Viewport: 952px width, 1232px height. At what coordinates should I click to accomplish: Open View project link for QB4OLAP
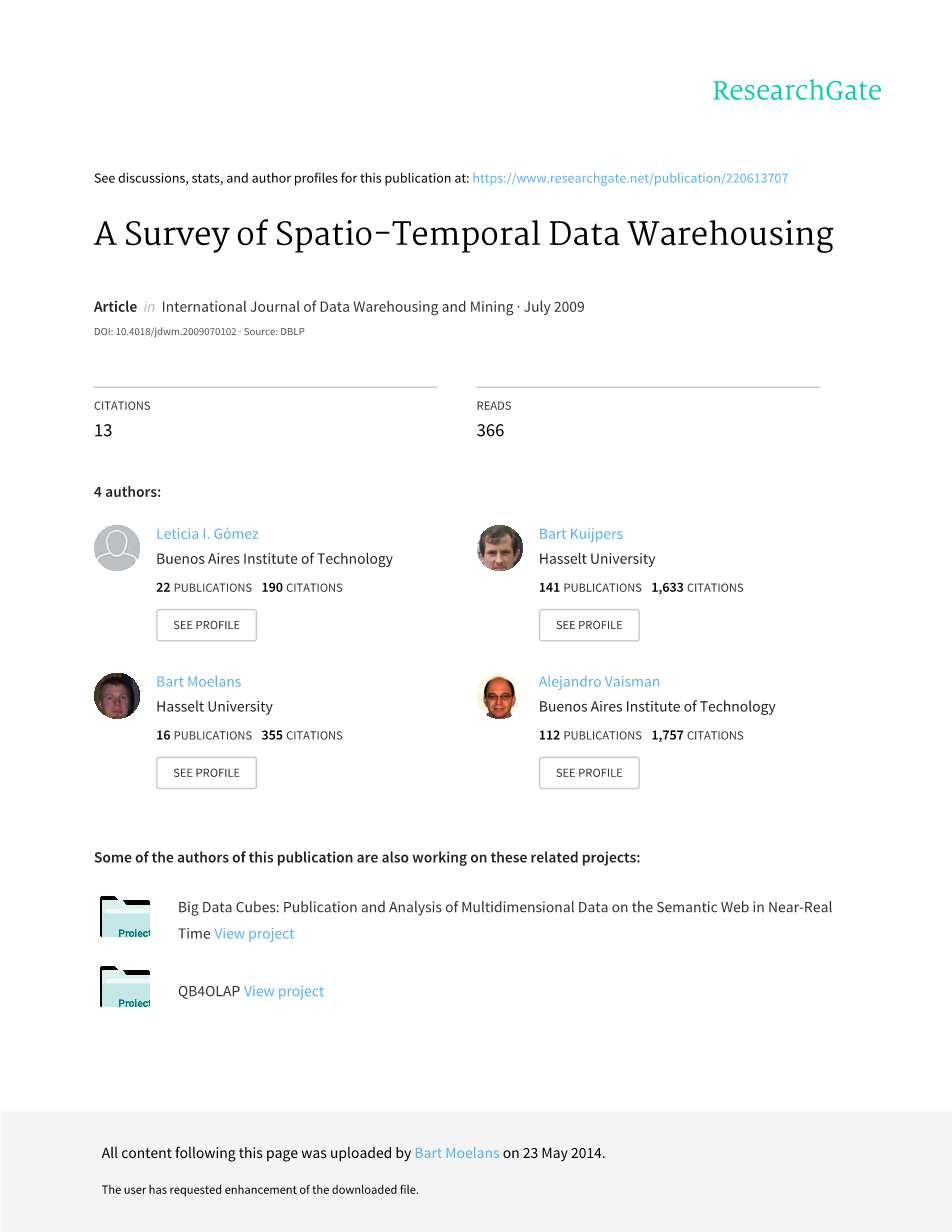pyautogui.click(x=284, y=992)
